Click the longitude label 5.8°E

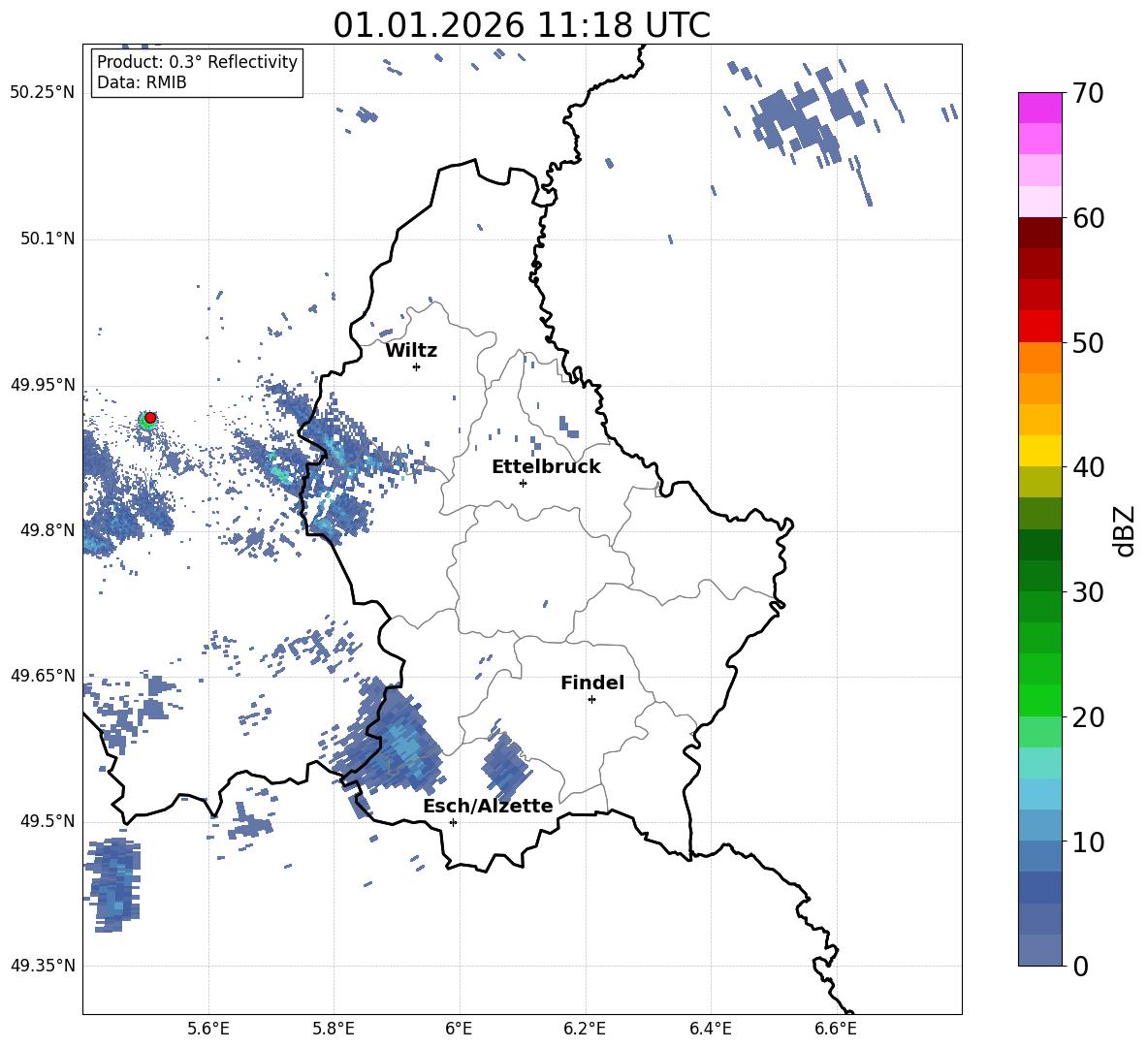(x=334, y=1029)
